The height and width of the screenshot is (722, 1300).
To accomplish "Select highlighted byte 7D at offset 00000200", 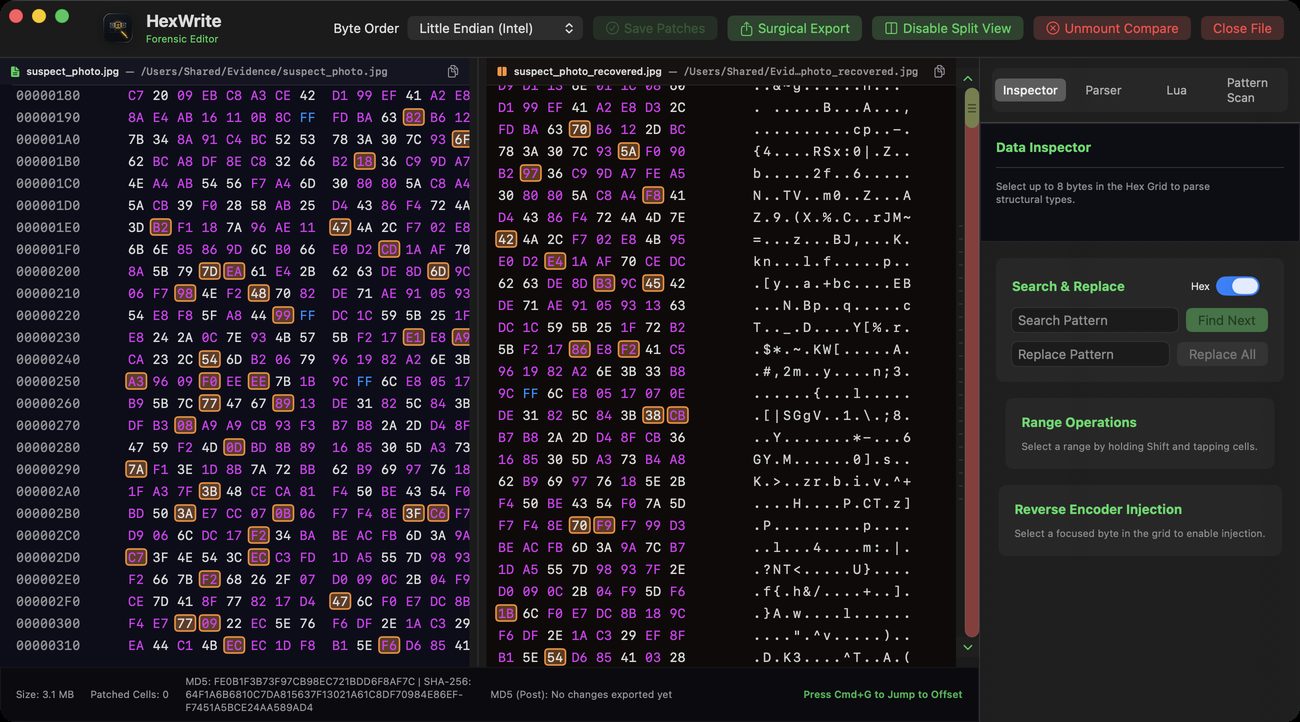I will pyautogui.click(x=209, y=271).
